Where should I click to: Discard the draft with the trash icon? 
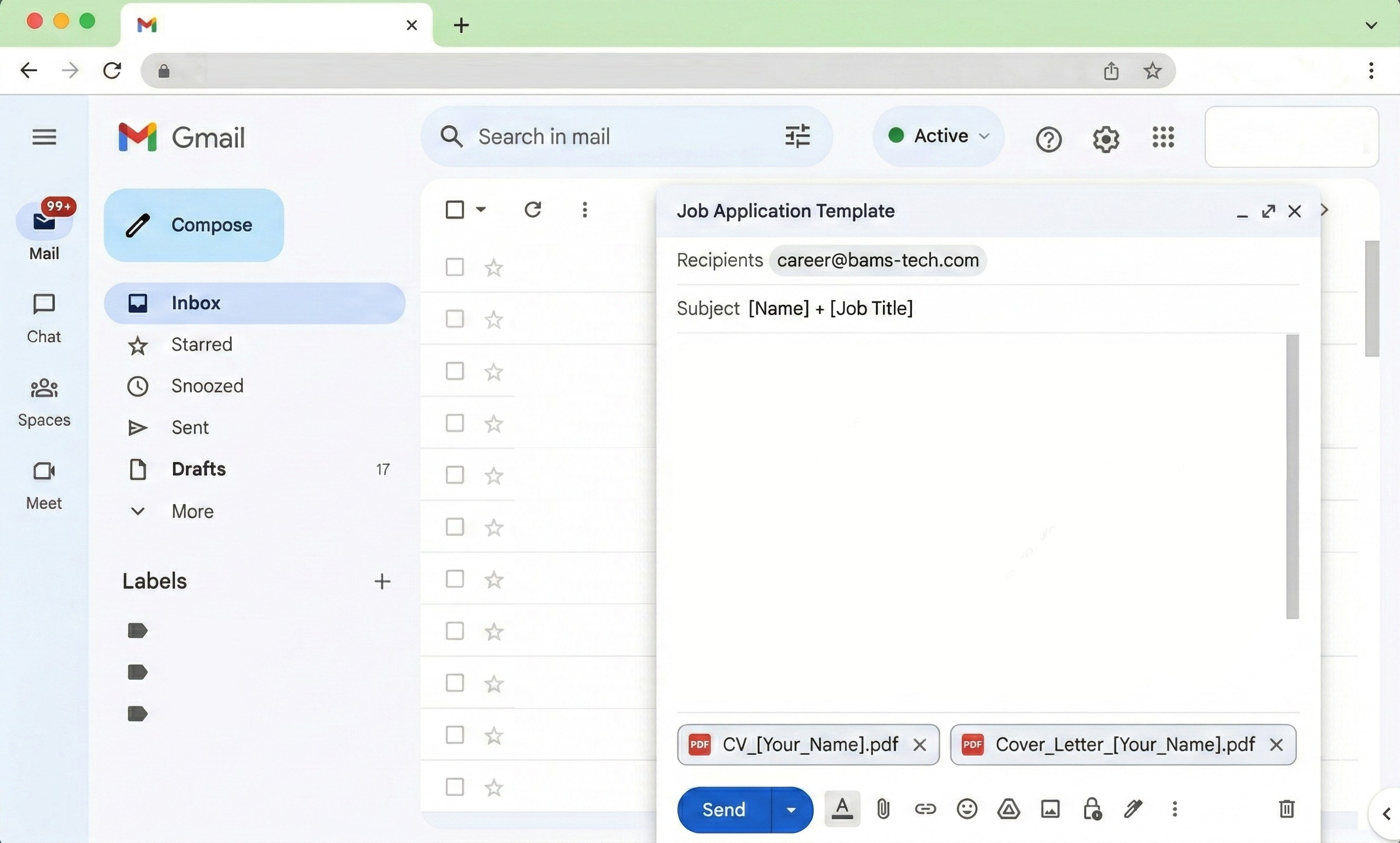[x=1287, y=809]
